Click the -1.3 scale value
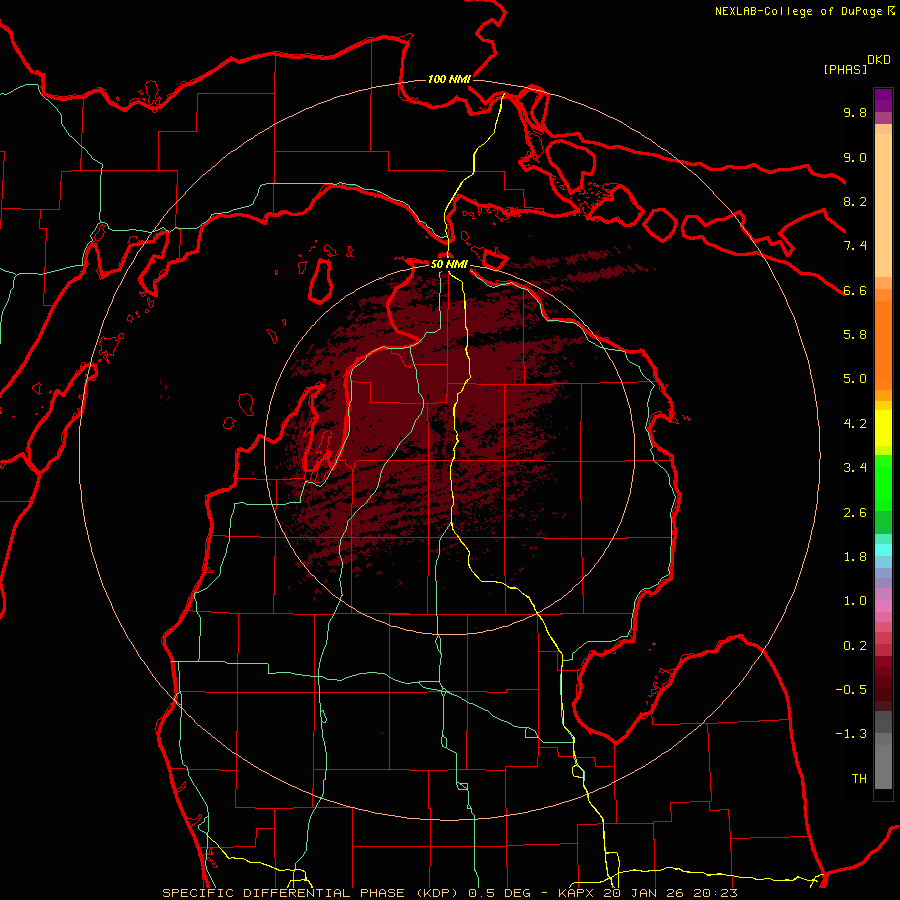 [x=851, y=734]
